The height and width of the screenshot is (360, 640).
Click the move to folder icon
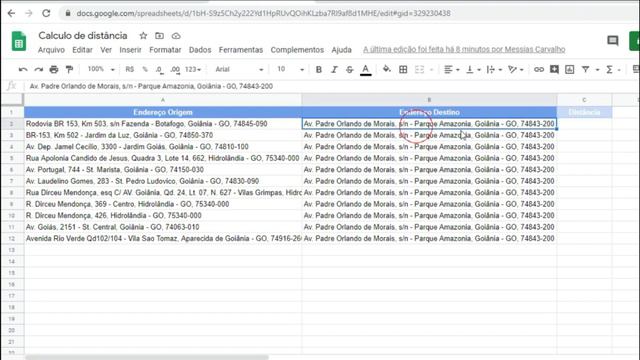[x=160, y=36]
